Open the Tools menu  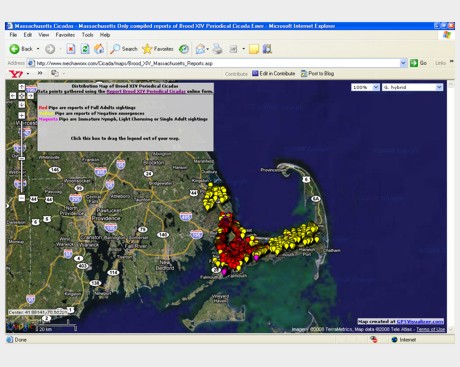(87, 35)
